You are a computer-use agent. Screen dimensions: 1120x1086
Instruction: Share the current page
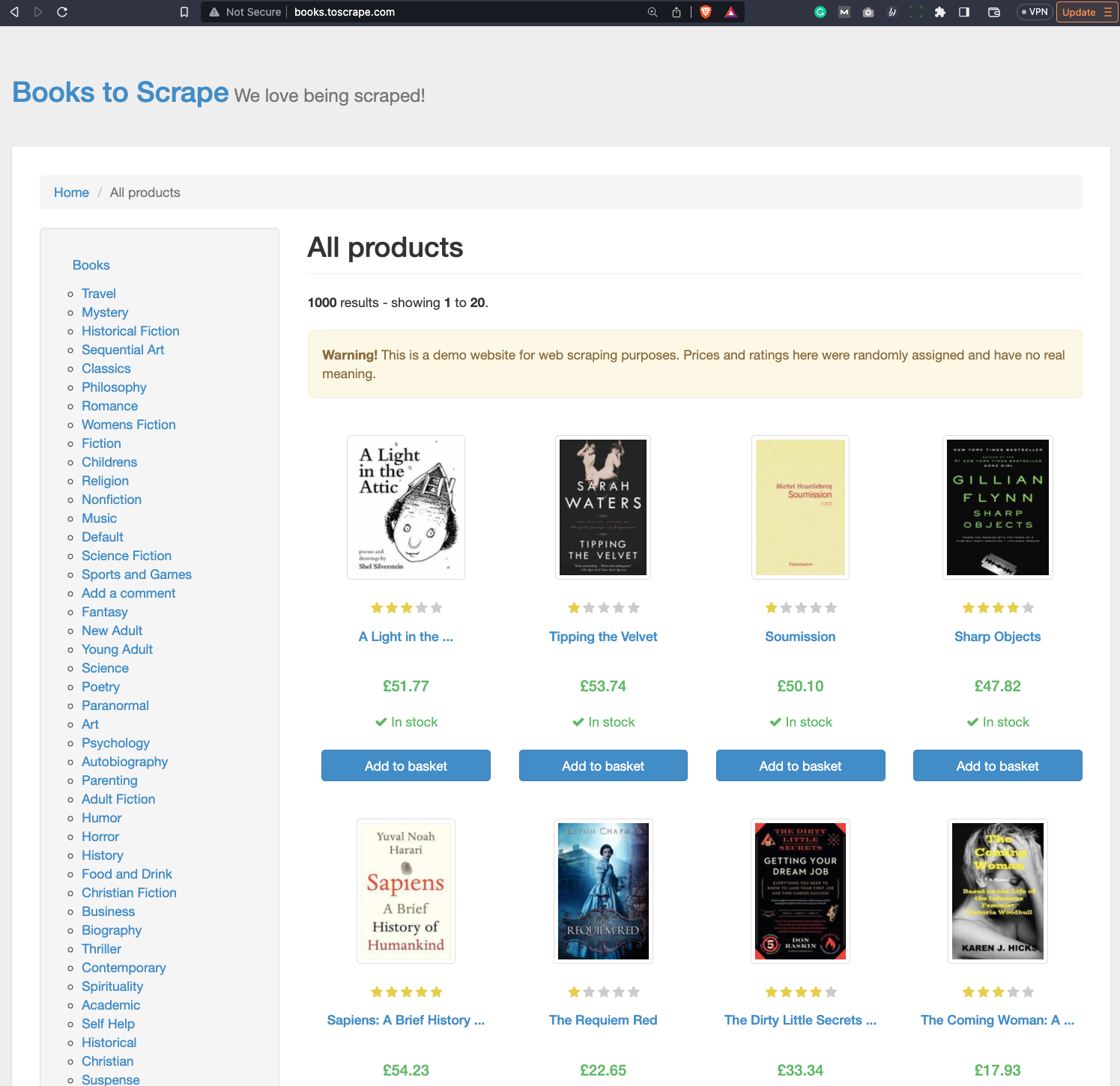click(676, 12)
